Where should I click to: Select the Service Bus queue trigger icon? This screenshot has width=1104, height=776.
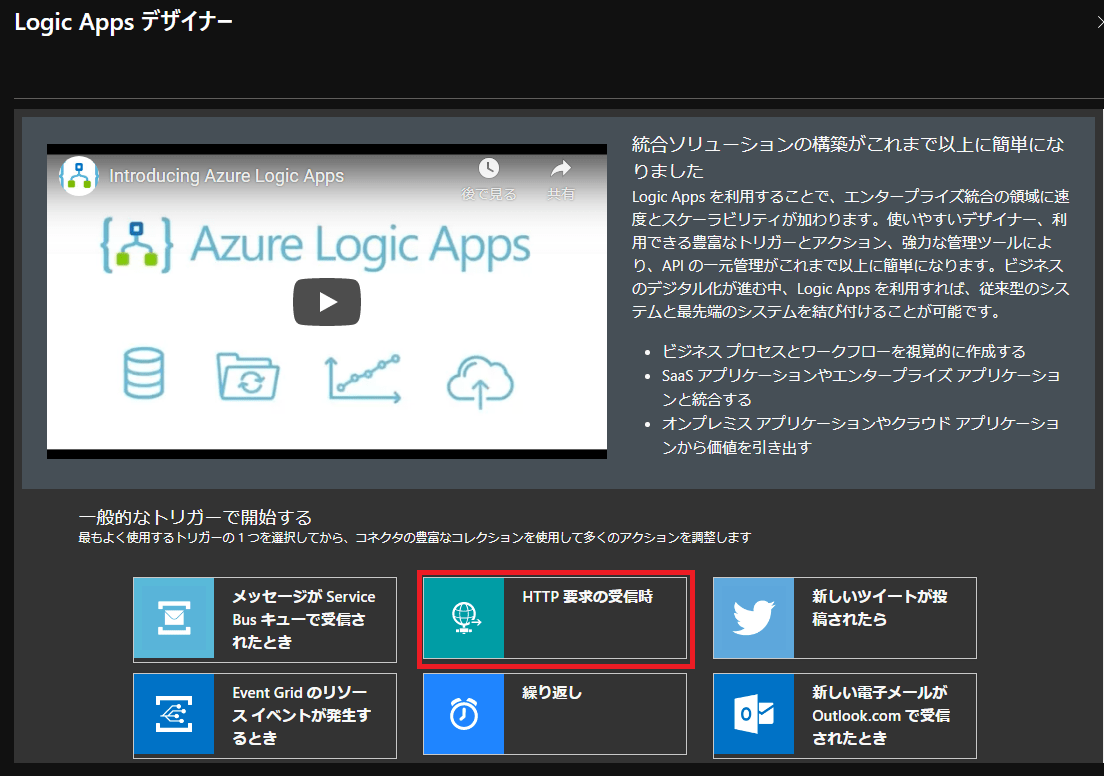174,618
